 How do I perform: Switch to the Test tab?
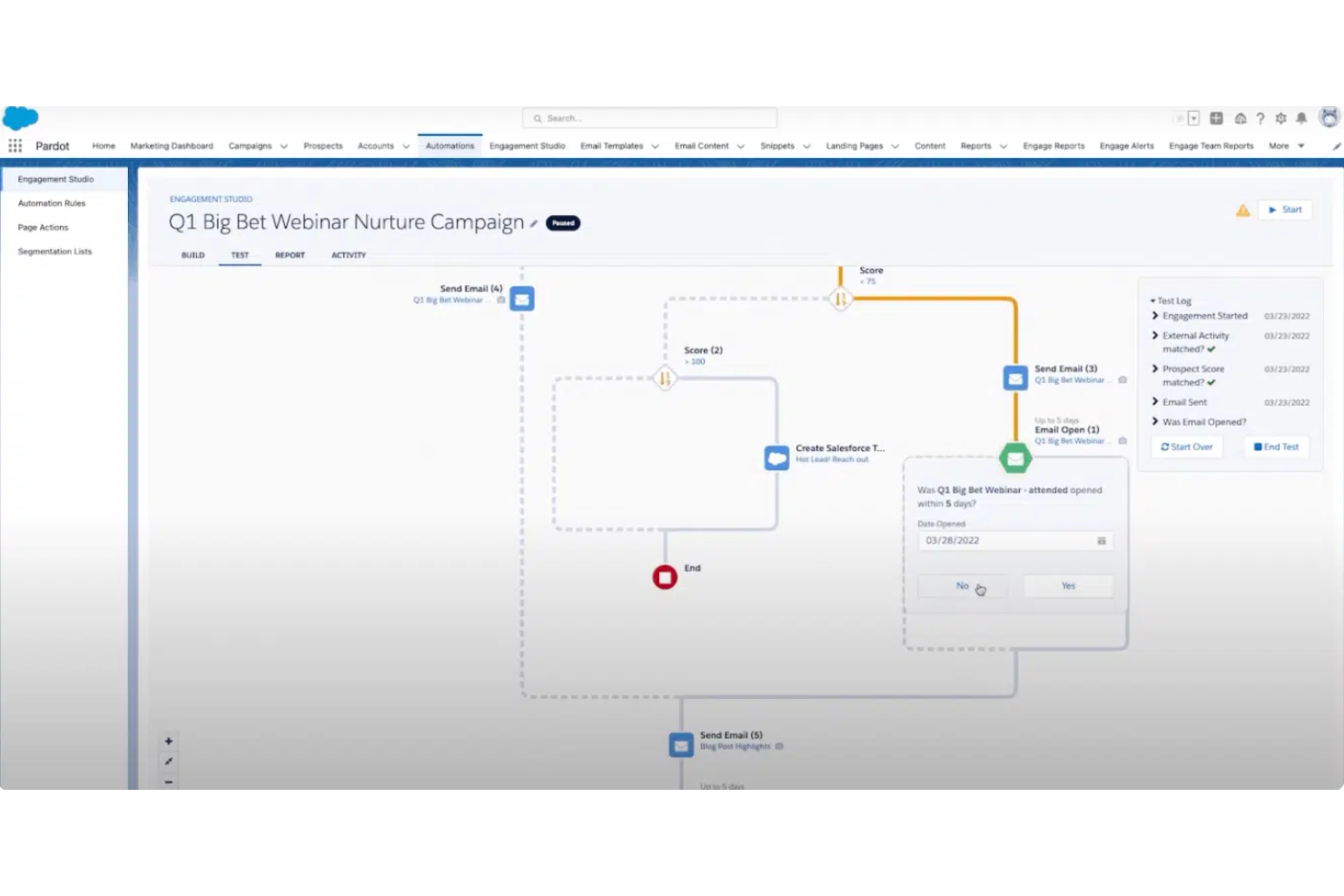(240, 255)
